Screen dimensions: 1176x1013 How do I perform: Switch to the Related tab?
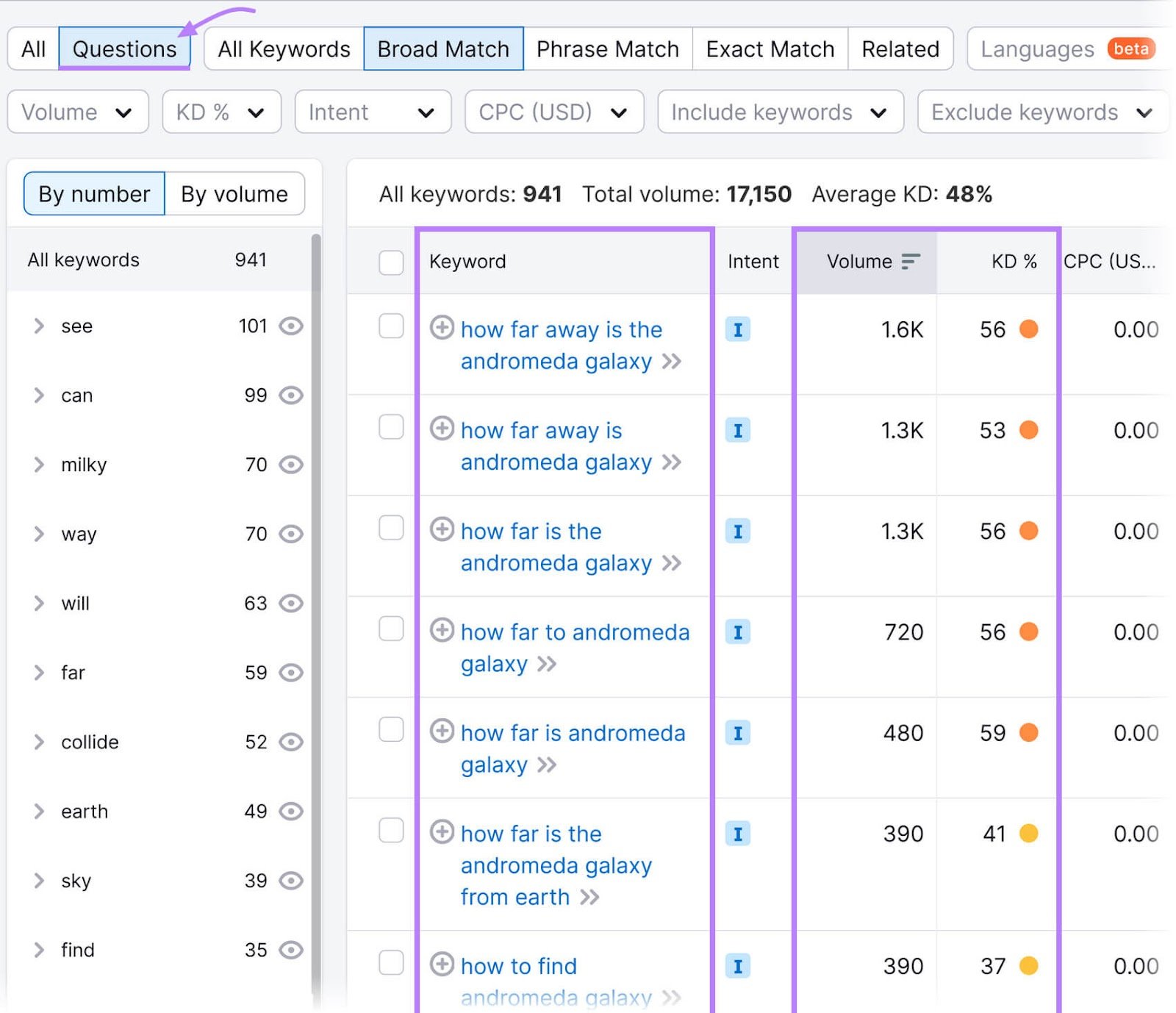900,49
